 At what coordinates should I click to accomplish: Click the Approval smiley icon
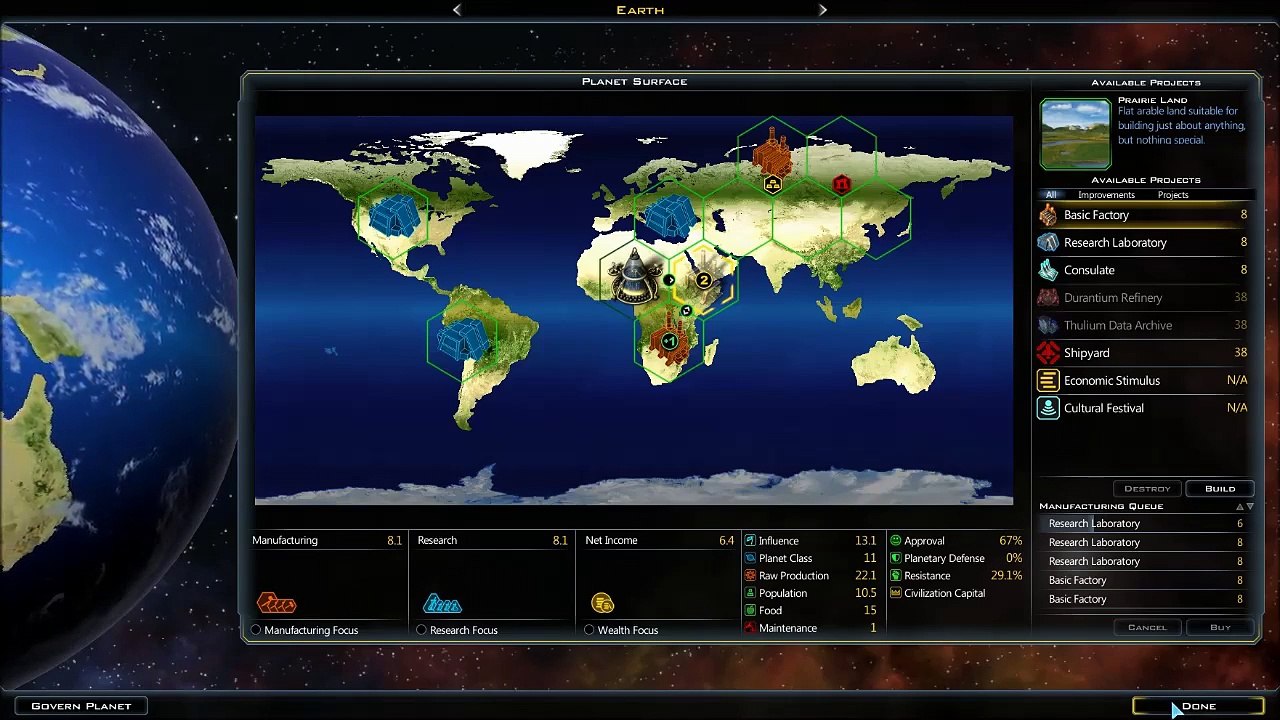click(x=896, y=541)
